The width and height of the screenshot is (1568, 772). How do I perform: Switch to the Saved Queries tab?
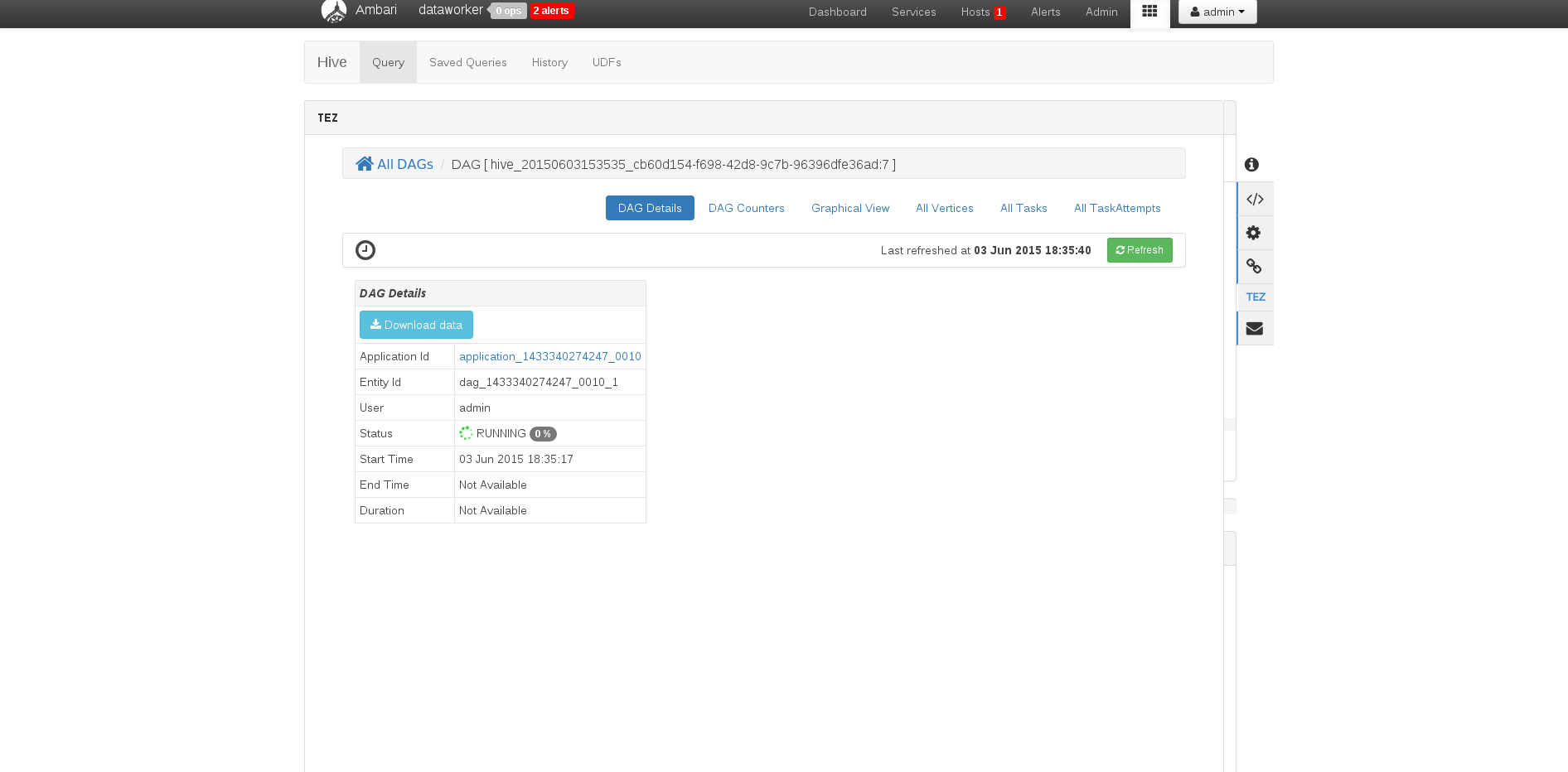tap(468, 62)
